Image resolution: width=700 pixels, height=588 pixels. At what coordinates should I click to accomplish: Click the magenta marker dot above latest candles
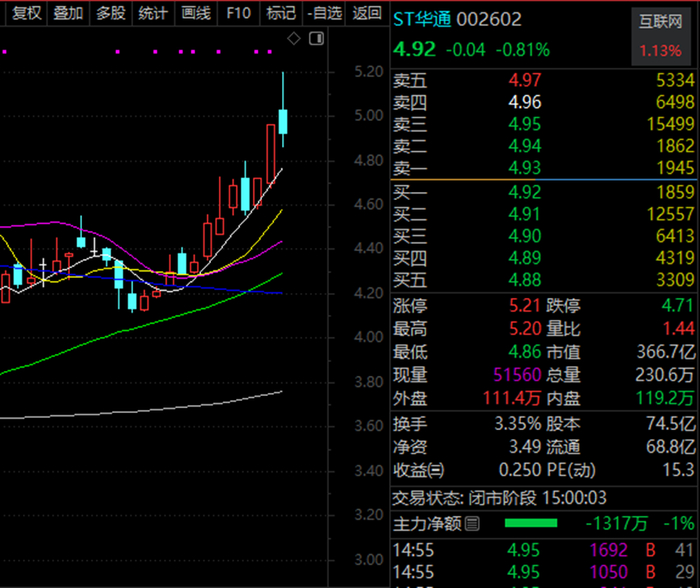pyautogui.click(x=270, y=52)
